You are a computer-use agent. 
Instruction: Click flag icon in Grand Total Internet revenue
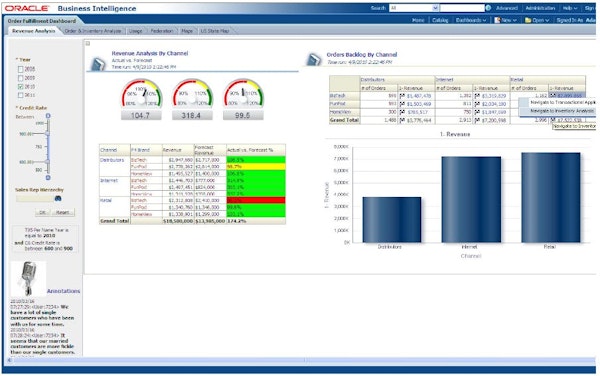[x=477, y=120]
